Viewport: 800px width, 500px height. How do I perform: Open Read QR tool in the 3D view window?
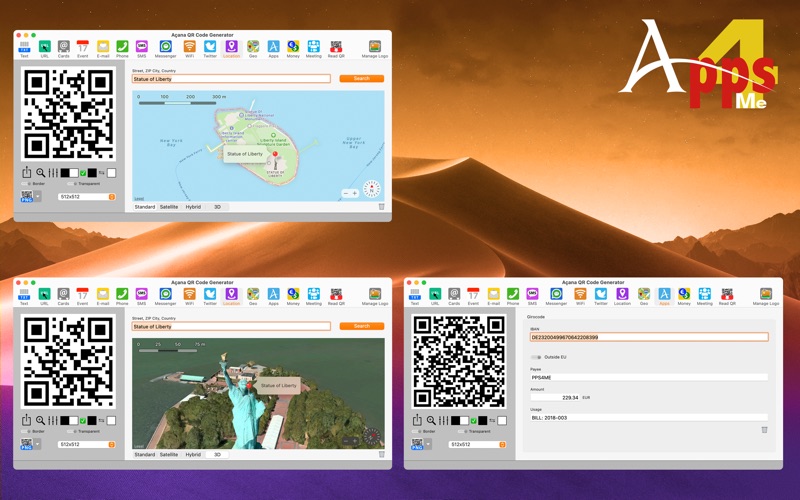(336, 296)
